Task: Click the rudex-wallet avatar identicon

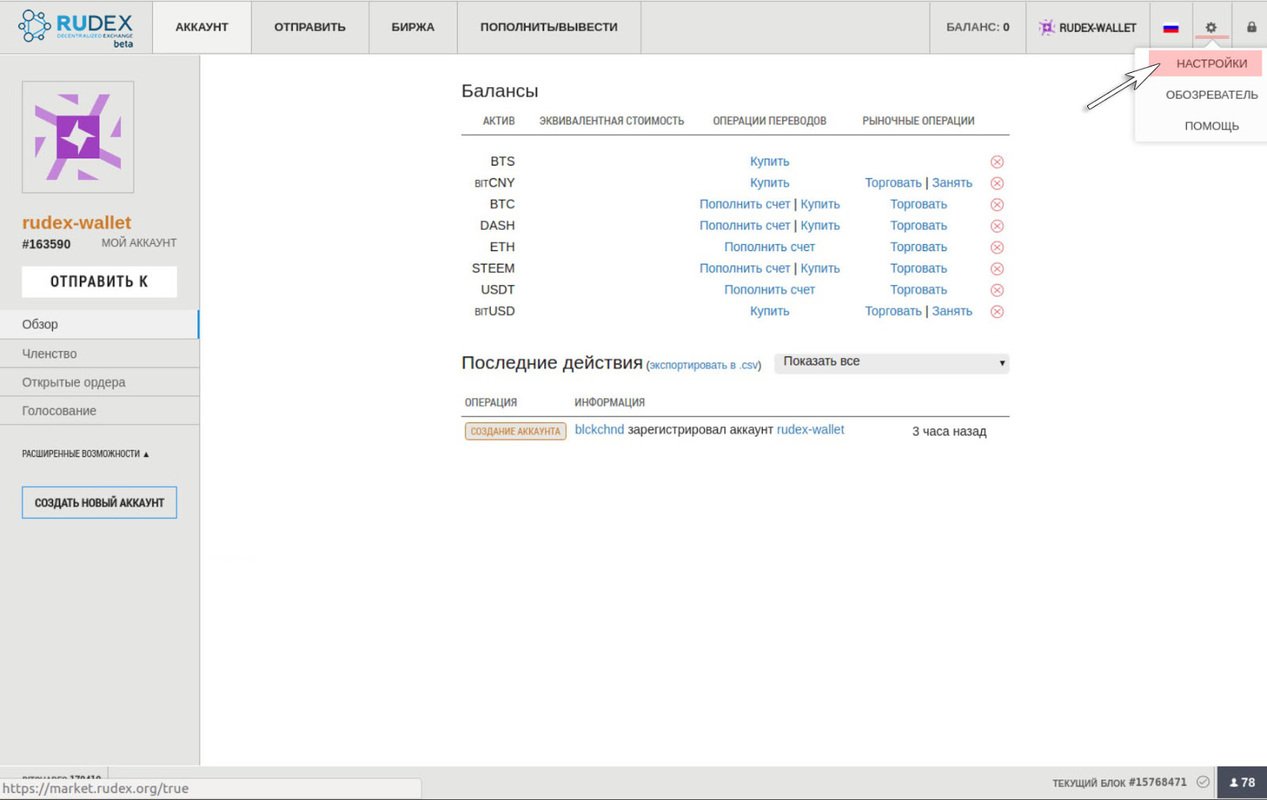Action: (78, 137)
